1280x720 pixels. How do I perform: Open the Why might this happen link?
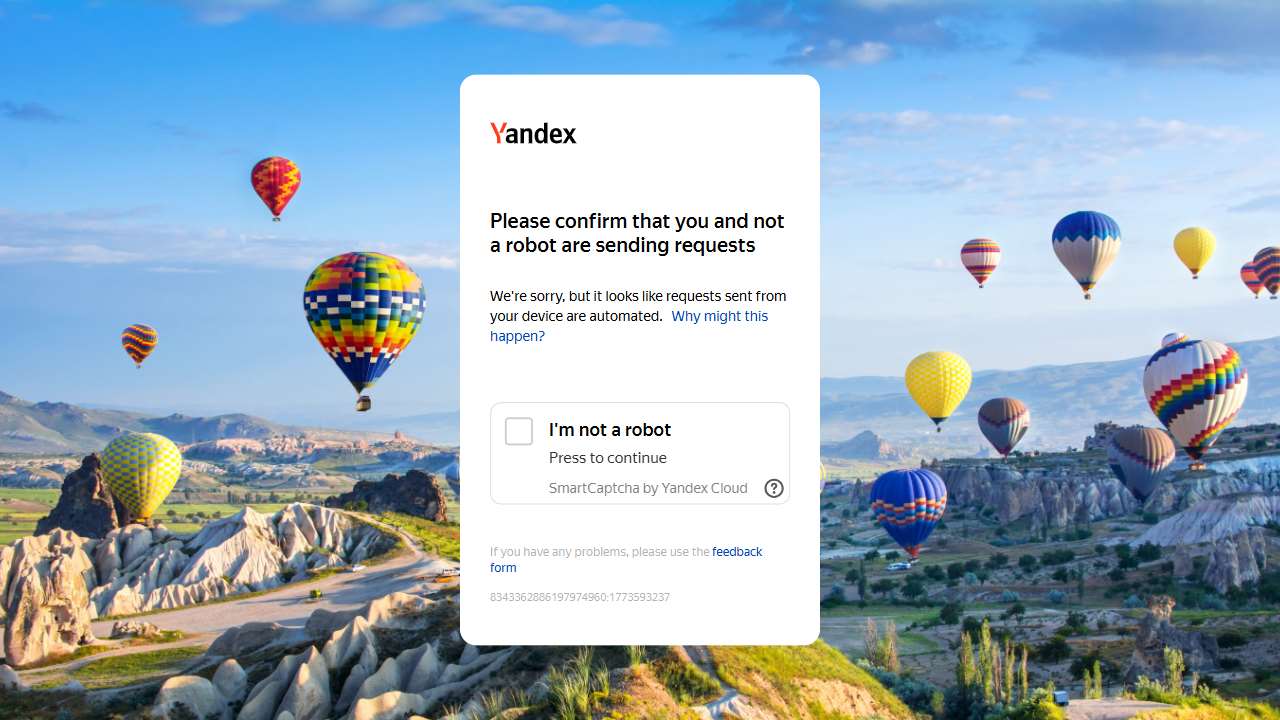point(629,326)
